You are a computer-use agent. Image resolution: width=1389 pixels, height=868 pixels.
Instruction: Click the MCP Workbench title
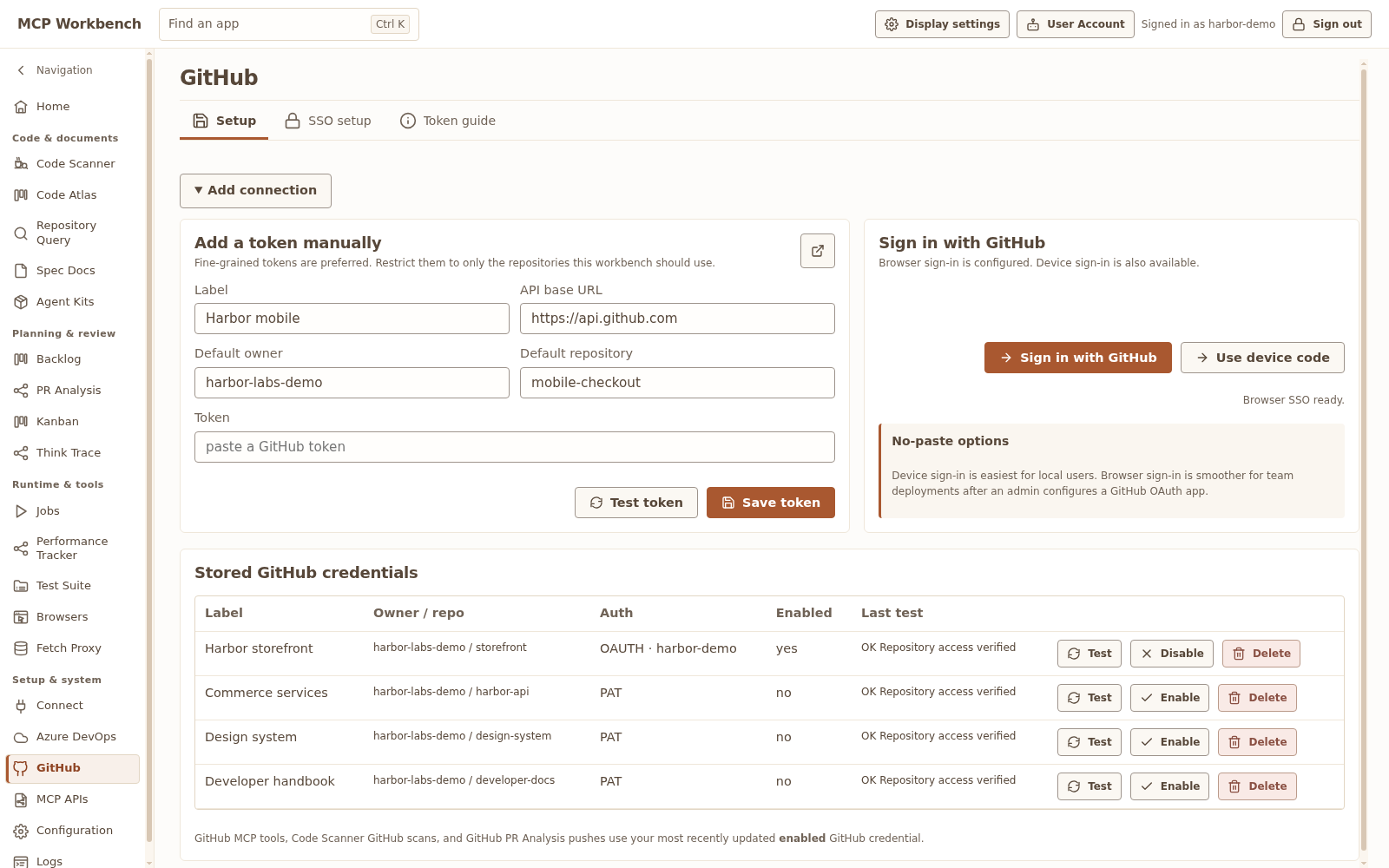[x=79, y=24]
